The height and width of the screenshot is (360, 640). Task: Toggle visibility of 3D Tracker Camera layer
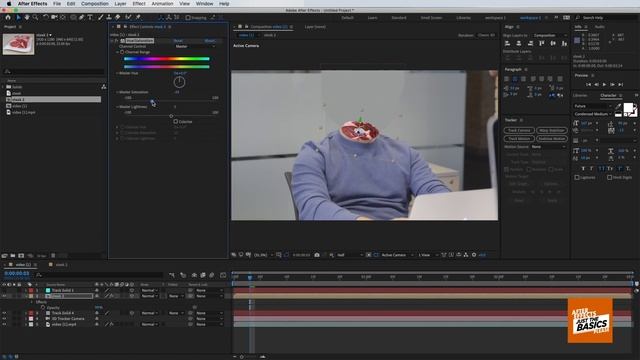(x=4, y=319)
